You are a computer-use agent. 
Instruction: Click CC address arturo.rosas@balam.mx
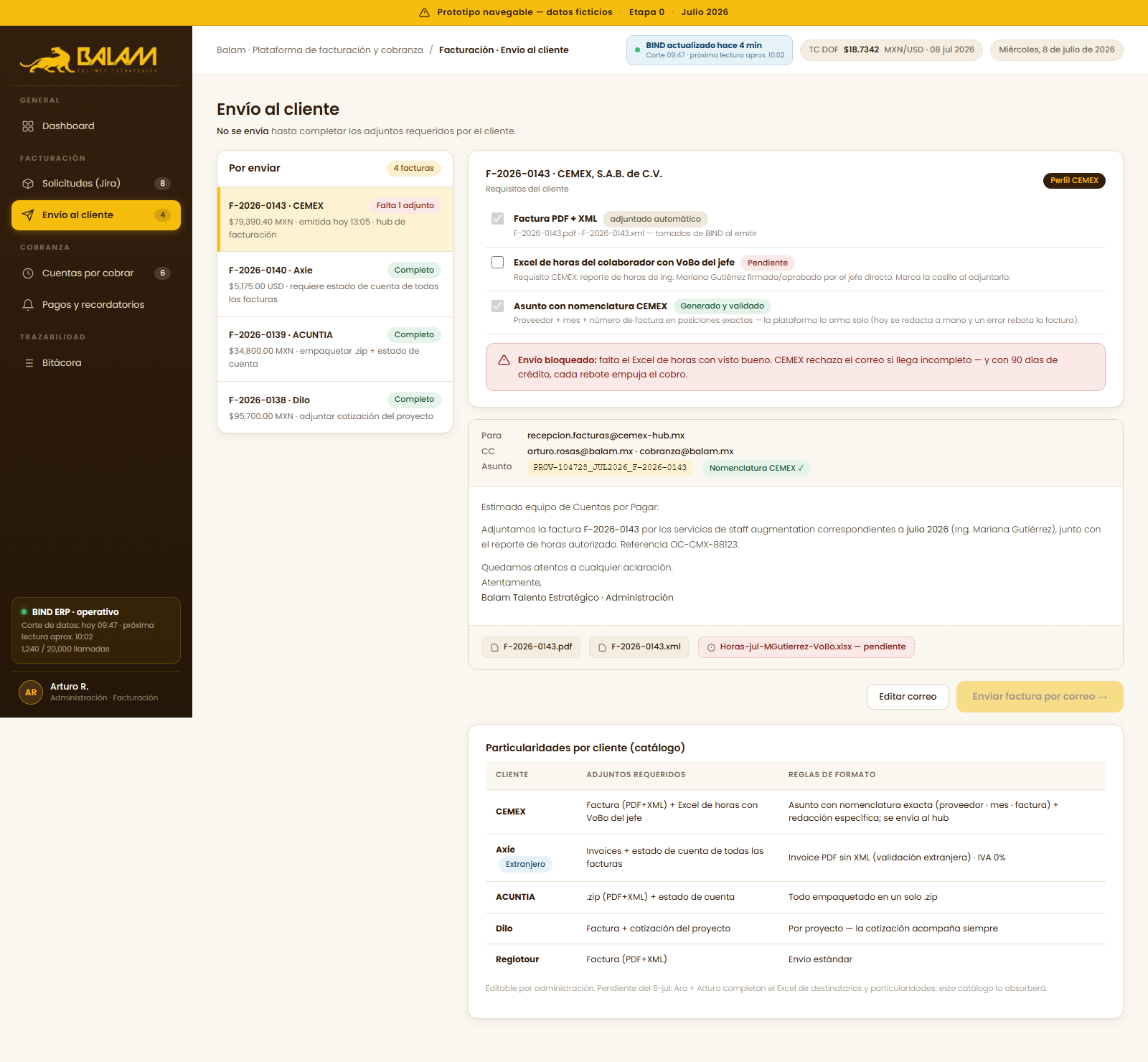[580, 451]
